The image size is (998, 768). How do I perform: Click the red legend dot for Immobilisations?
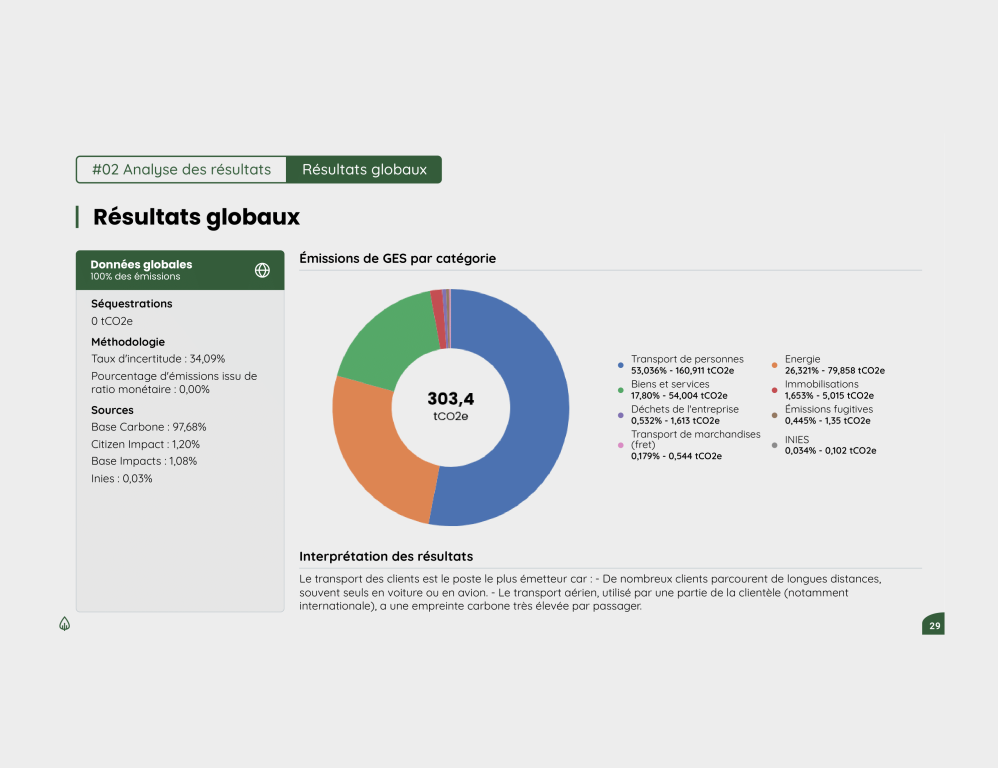click(774, 390)
